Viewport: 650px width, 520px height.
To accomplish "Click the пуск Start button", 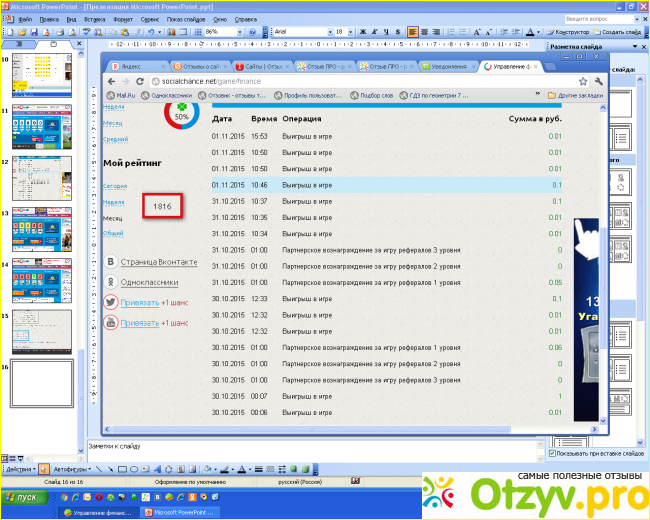I will (24, 497).
